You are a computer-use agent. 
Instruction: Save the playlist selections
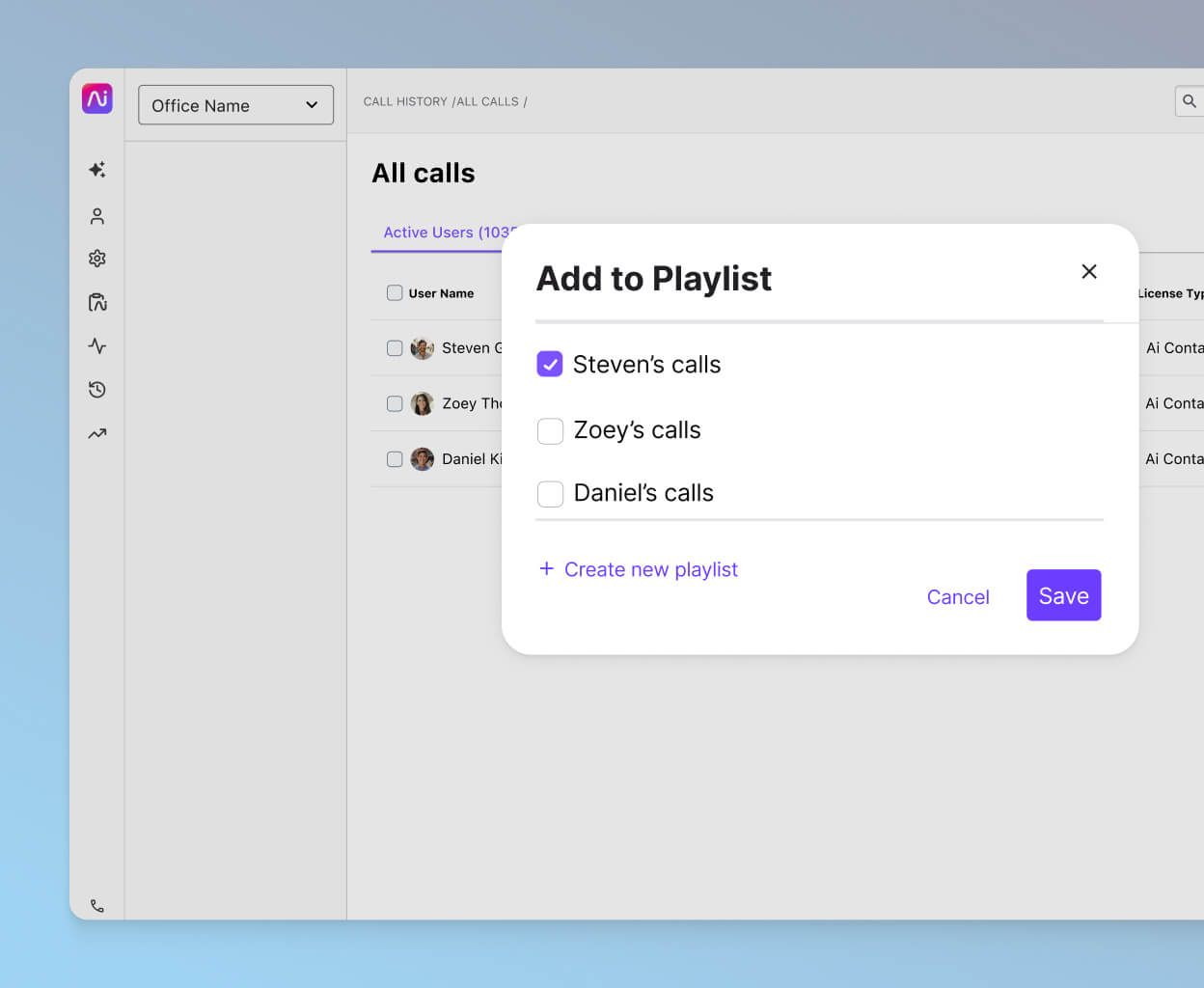1063,595
